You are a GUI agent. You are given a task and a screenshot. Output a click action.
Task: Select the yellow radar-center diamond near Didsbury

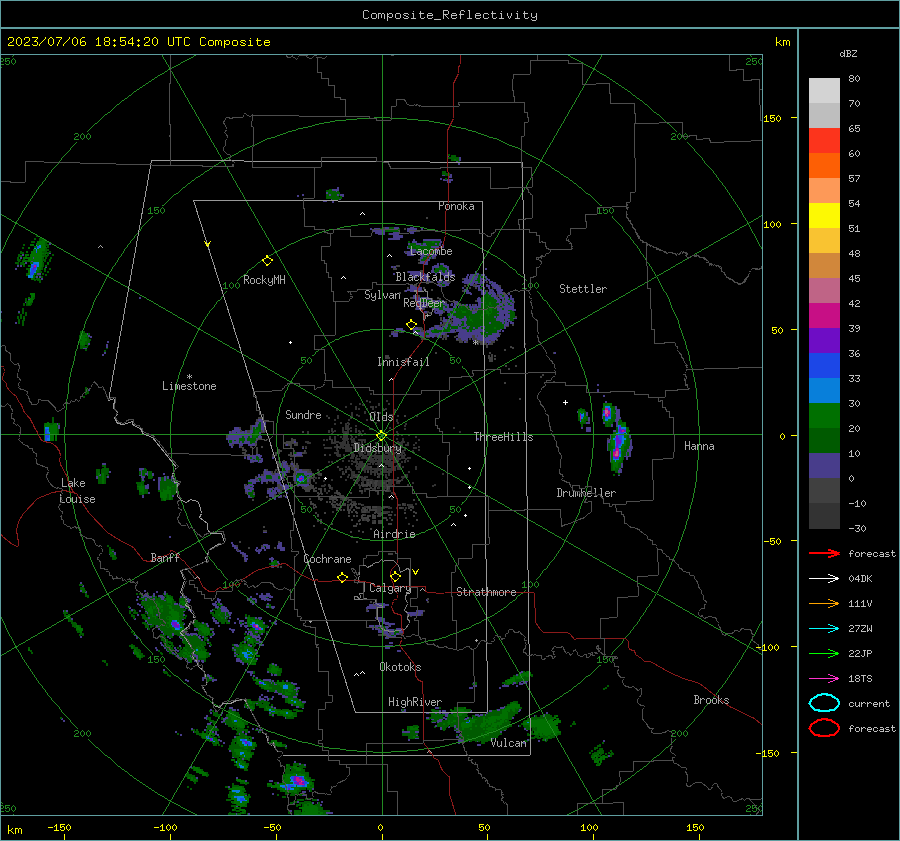(381, 436)
